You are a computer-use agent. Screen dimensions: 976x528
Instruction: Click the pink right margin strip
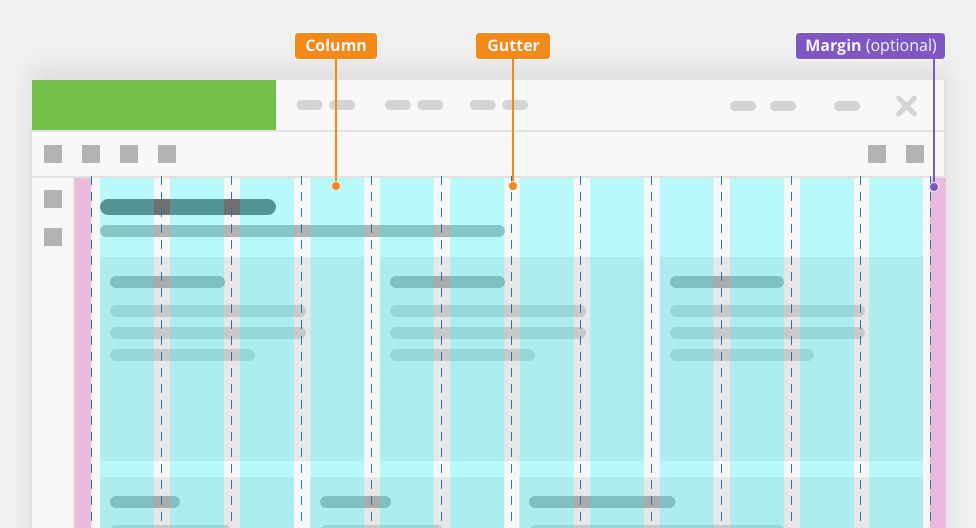[x=938, y=353]
